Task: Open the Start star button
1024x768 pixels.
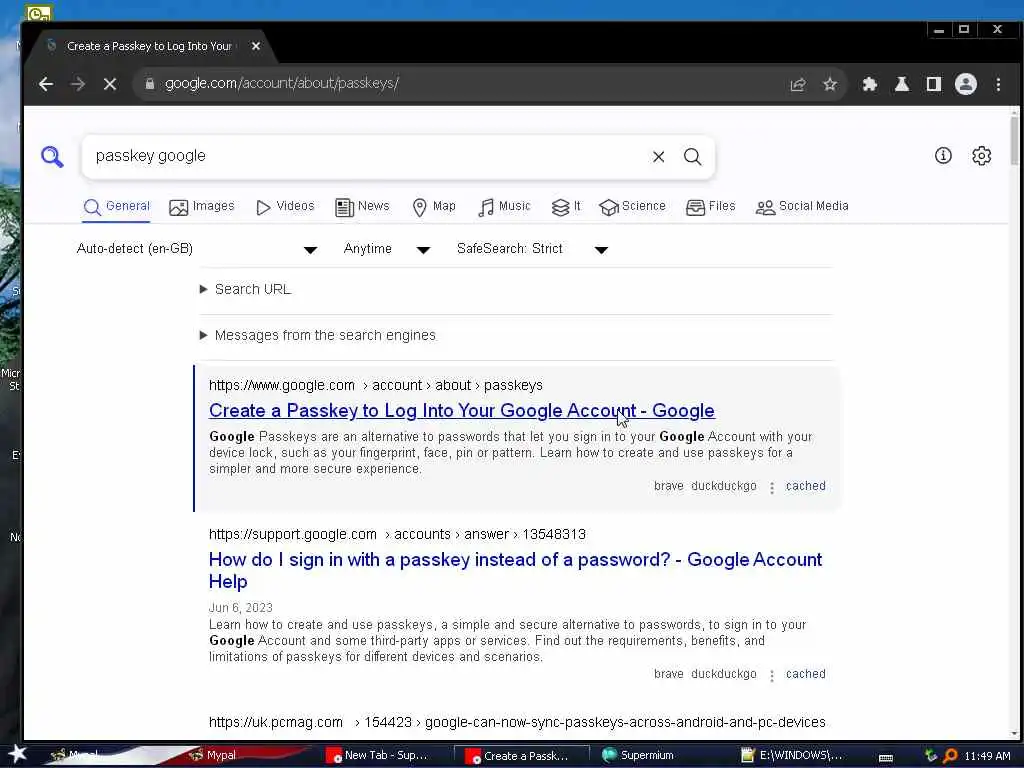Action: [x=17, y=754]
